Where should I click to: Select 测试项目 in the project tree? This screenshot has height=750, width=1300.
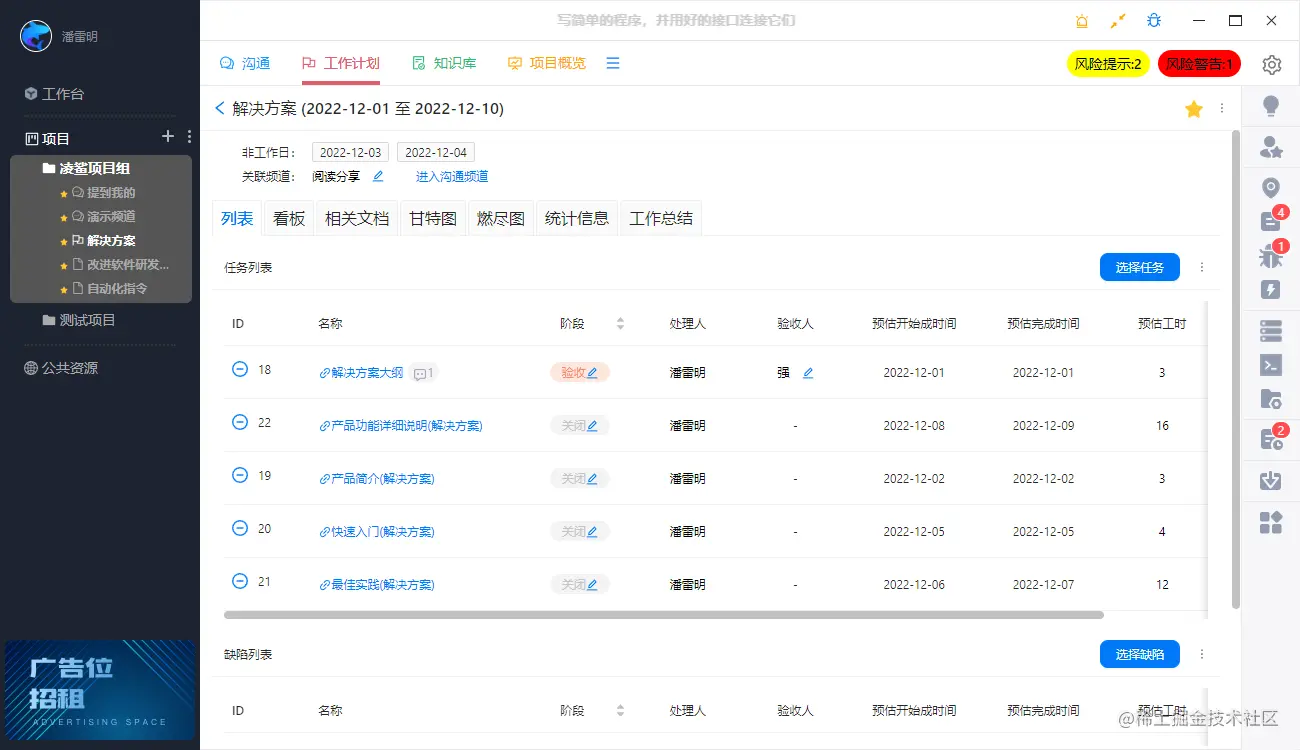(x=79, y=320)
